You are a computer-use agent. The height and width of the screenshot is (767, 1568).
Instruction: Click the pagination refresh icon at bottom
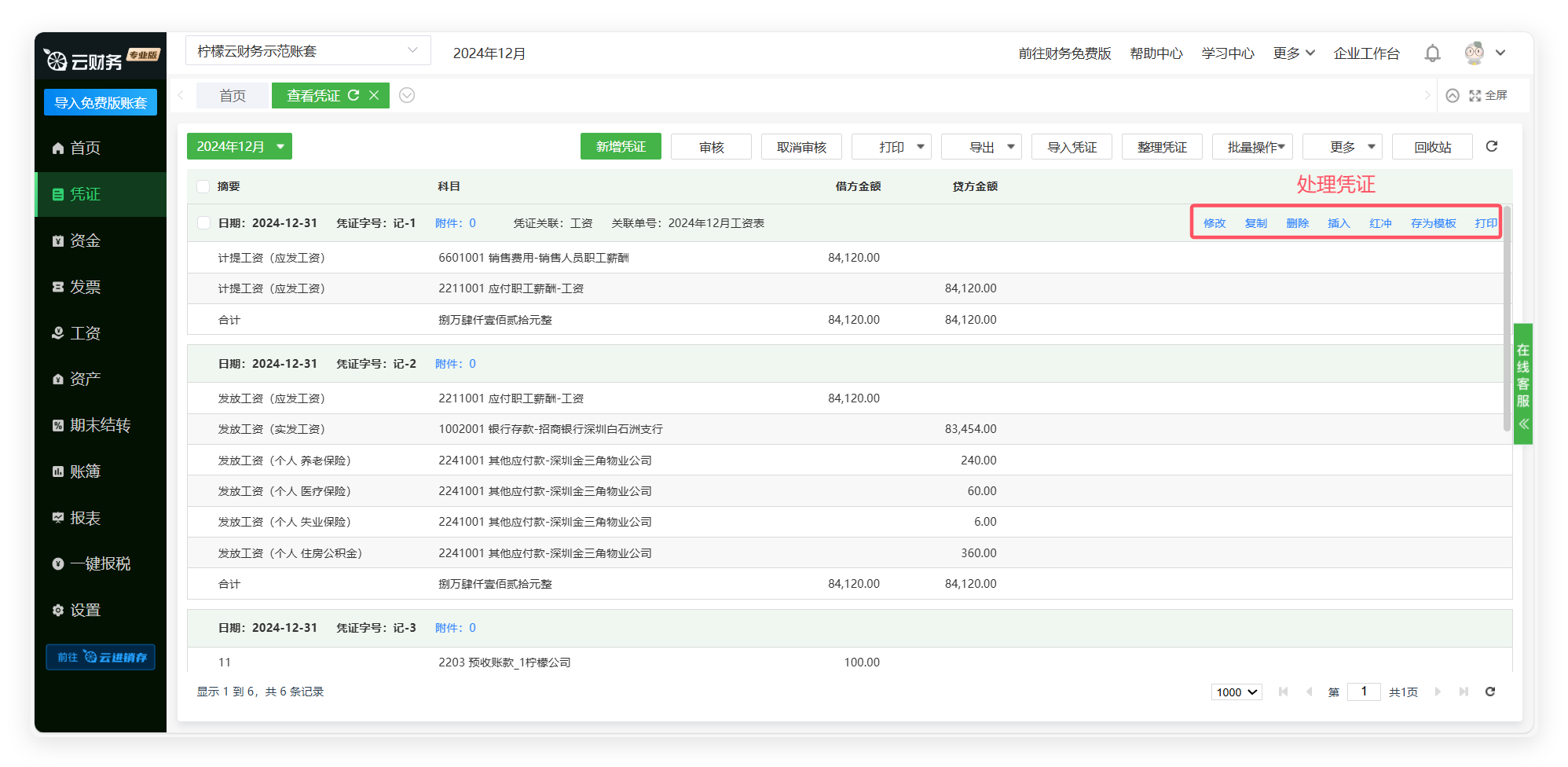[1489, 692]
